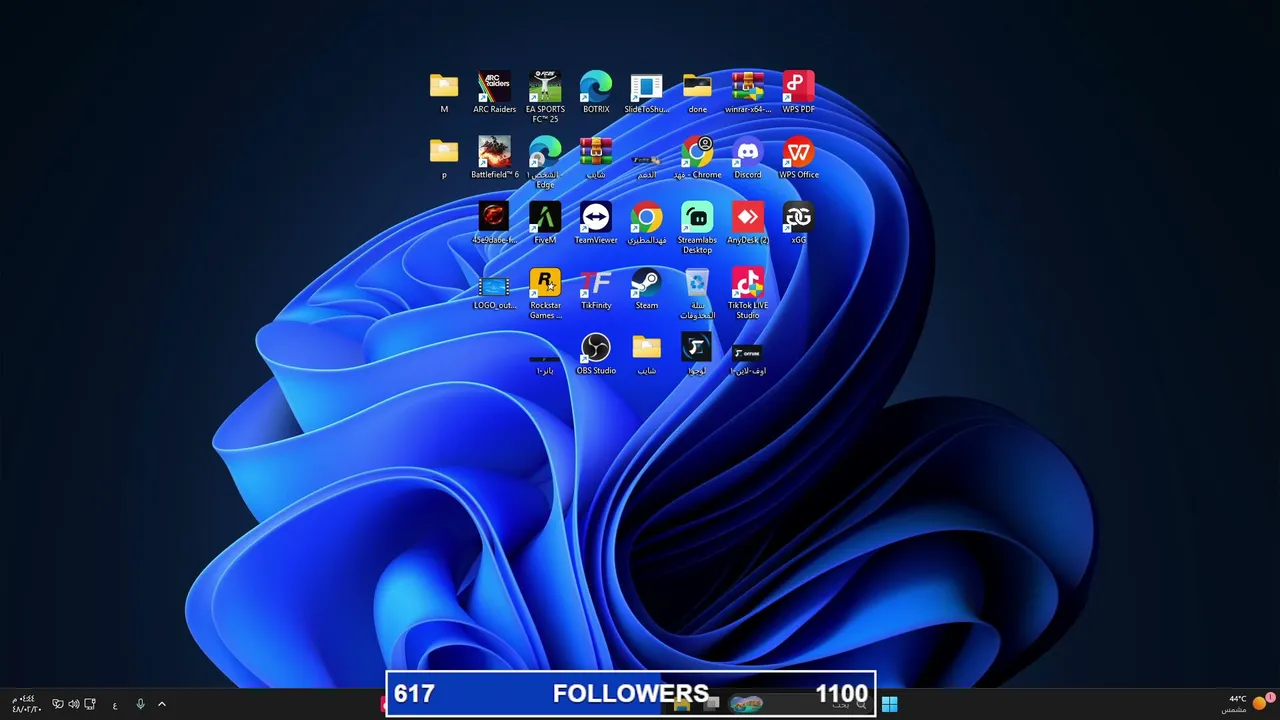Show hidden system tray icons chevron
Viewport: 1280px width, 720px height.
tap(162, 704)
